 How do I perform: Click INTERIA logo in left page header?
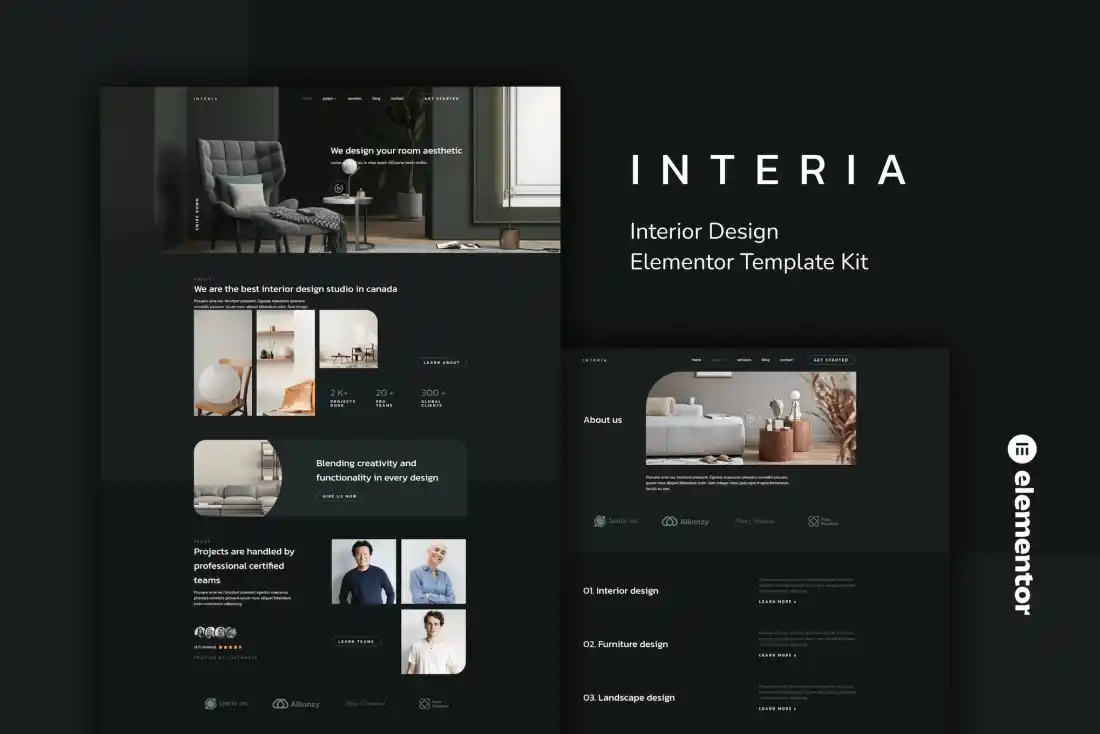[205, 99]
